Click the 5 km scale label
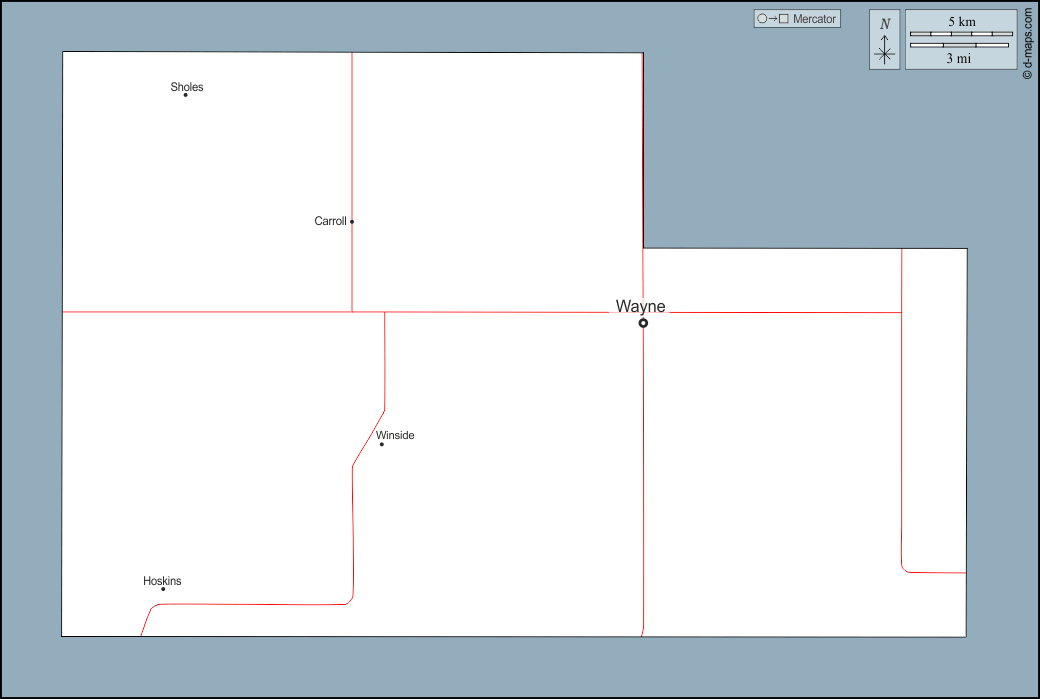This screenshot has height=699, width=1040. [961, 22]
